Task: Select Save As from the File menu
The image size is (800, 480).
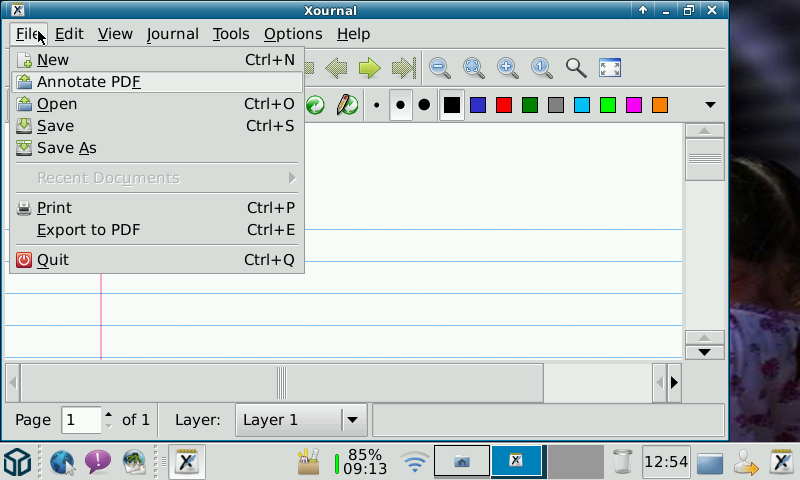Action: pyautogui.click(x=157, y=148)
